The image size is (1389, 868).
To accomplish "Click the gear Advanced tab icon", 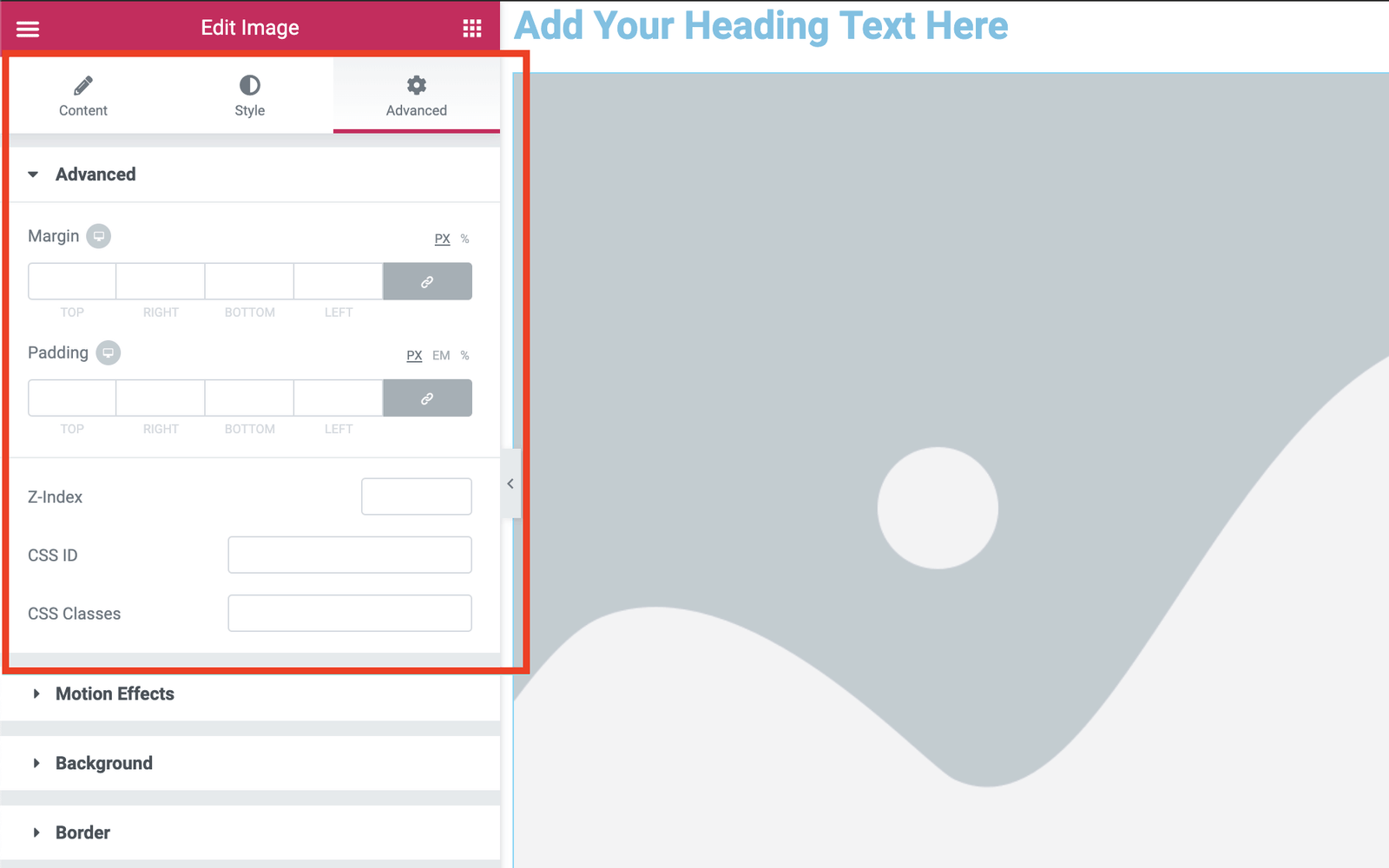I will [x=417, y=85].
